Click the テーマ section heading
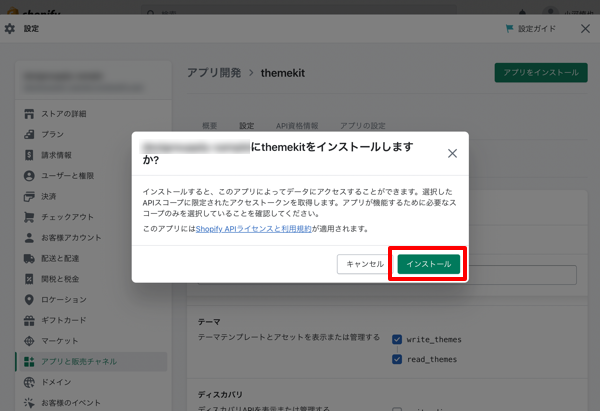600x411 pixels. [209, 322]
